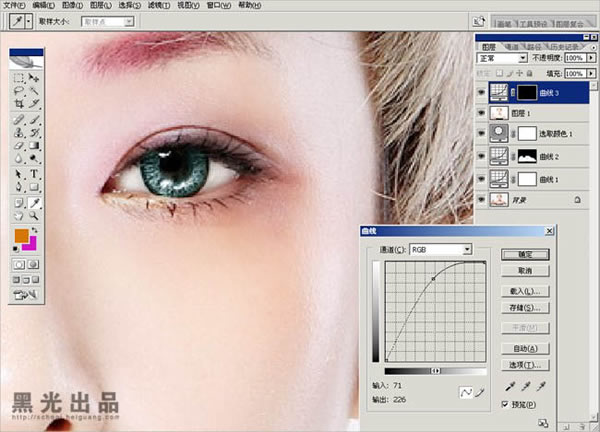
Task: Open the 滤镜 menu
Action: (158, 5)
